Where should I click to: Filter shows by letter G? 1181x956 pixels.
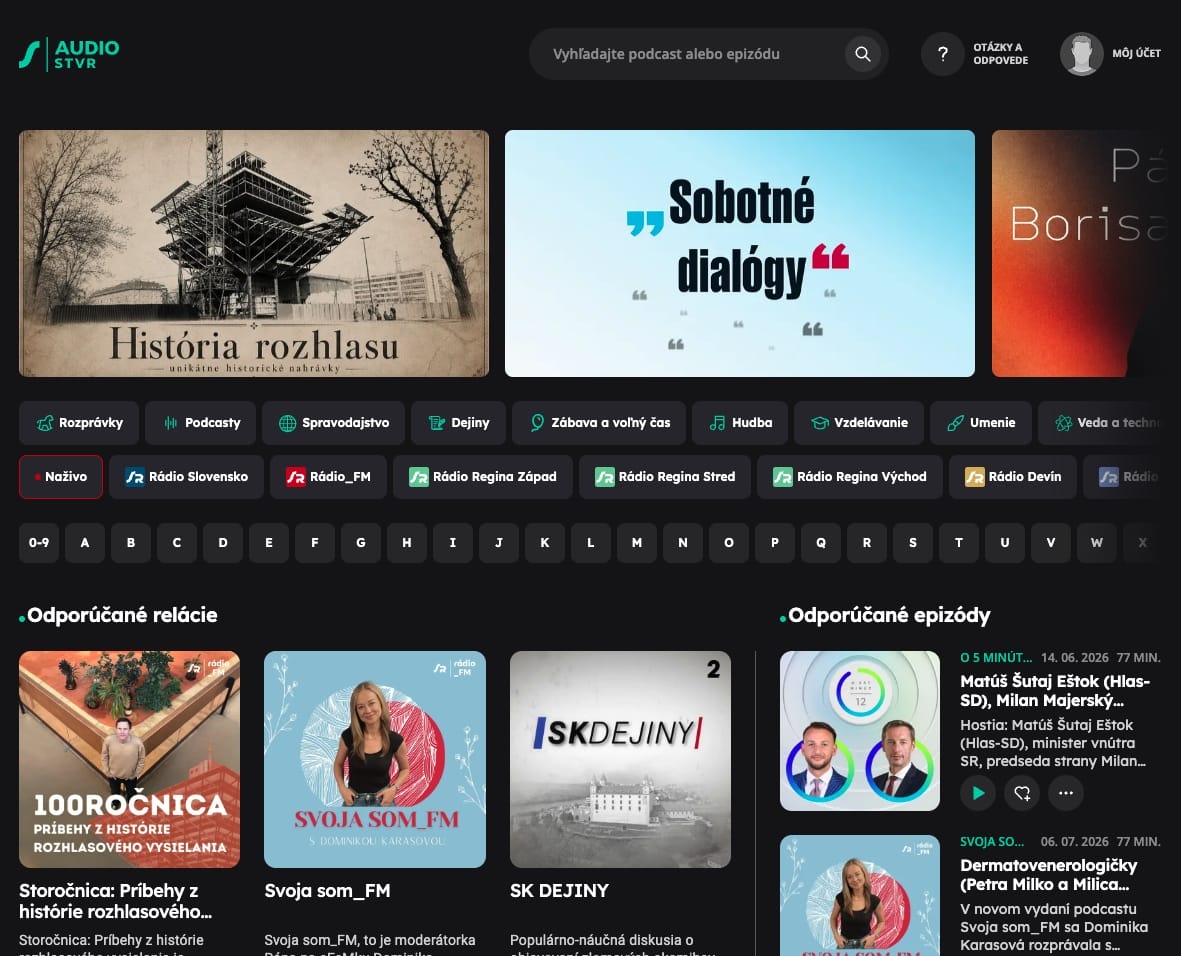[361, 542]
